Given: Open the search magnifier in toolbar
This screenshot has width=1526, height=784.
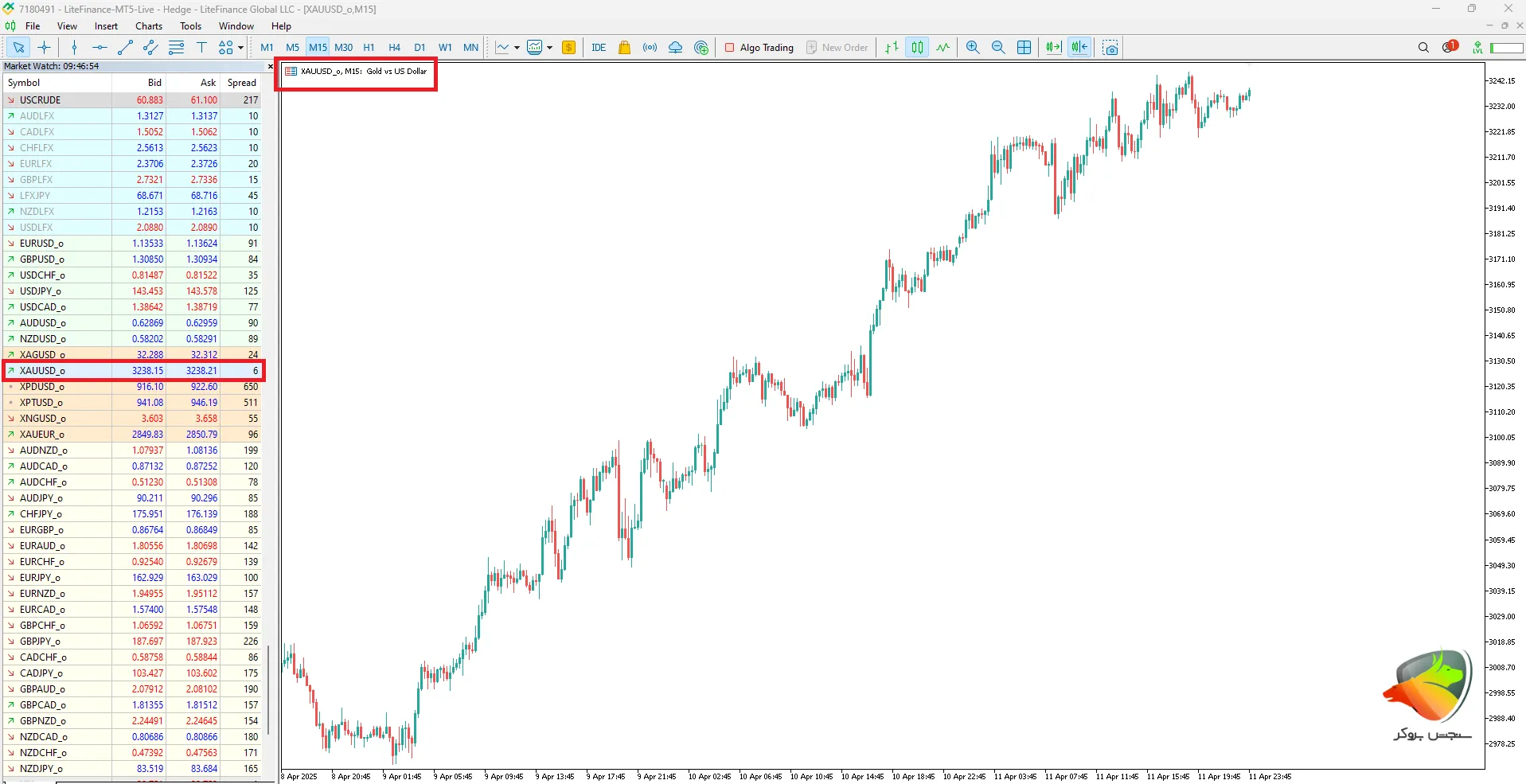Looking at the screenshot, I should click(1423, 48).
